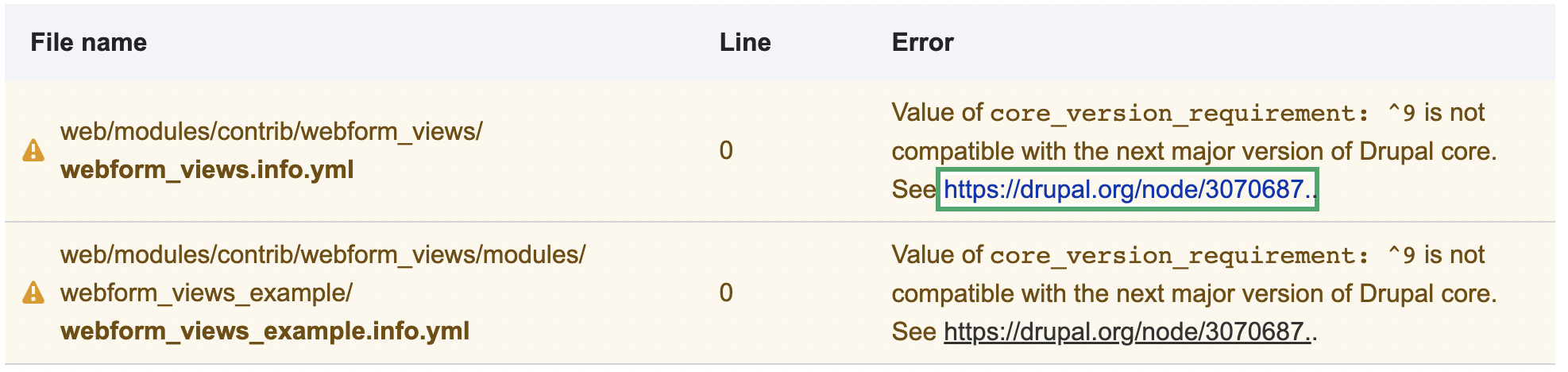Click line number 0 in the webform_views_example.info.yml row

pyautogui.click(x=725, y=293)
